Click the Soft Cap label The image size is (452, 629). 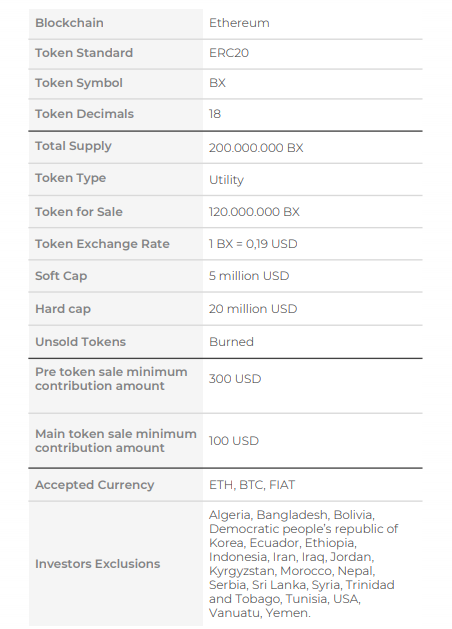coord(61,276)
